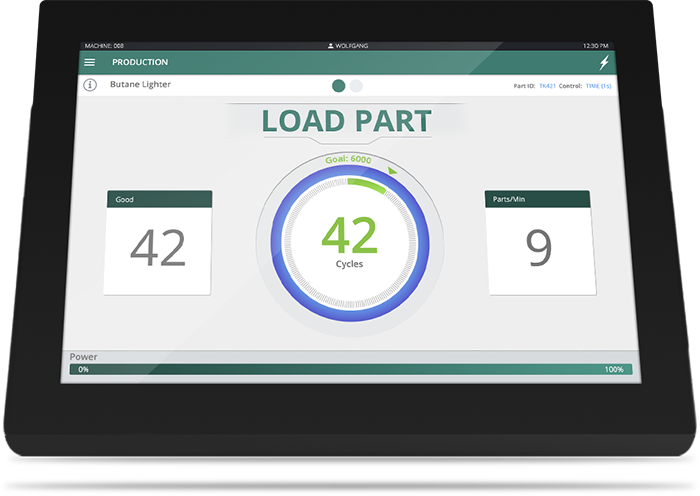
Task: Click the Wolfgang user profile icon
Action: tap(330, 46)
